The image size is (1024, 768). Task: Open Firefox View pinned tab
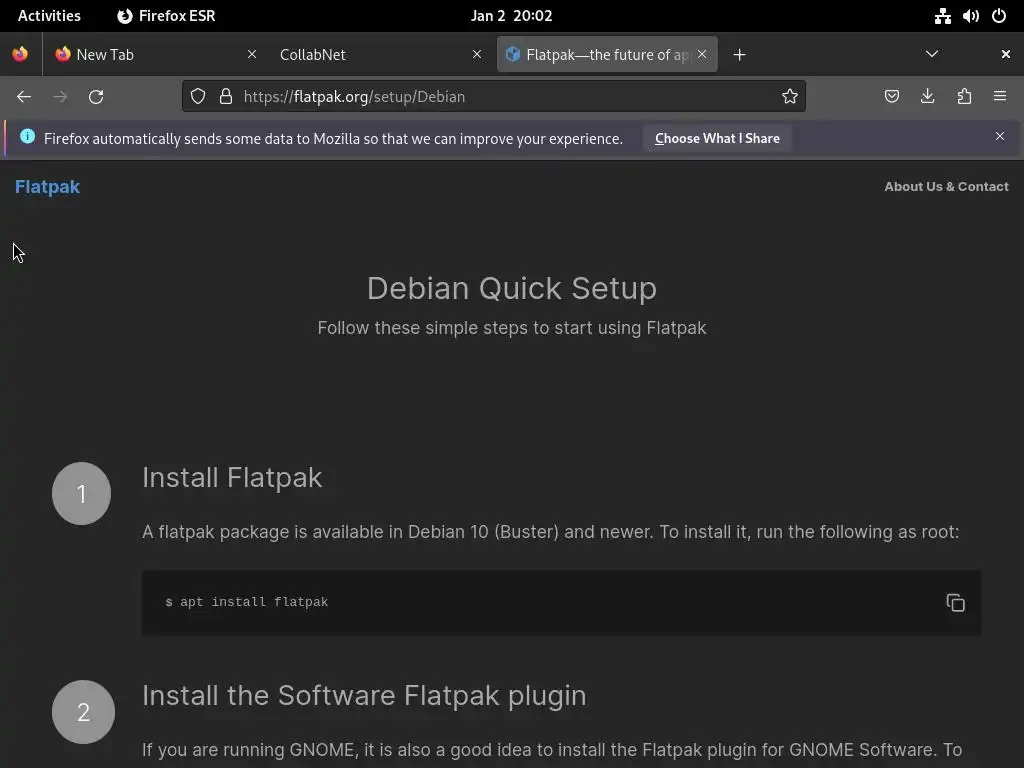point(20,54)
